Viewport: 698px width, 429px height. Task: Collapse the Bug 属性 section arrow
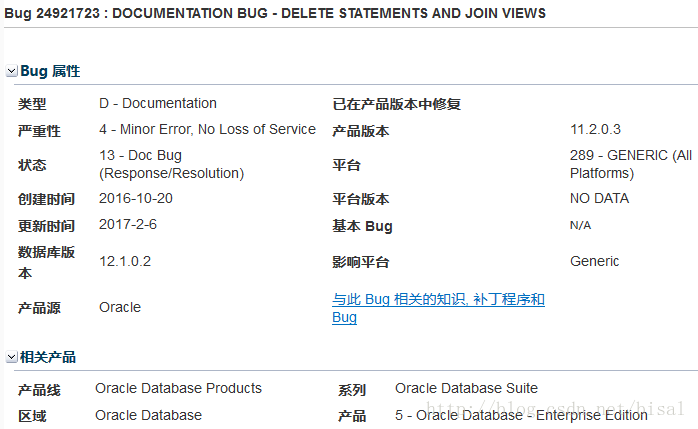pos(12,72)
